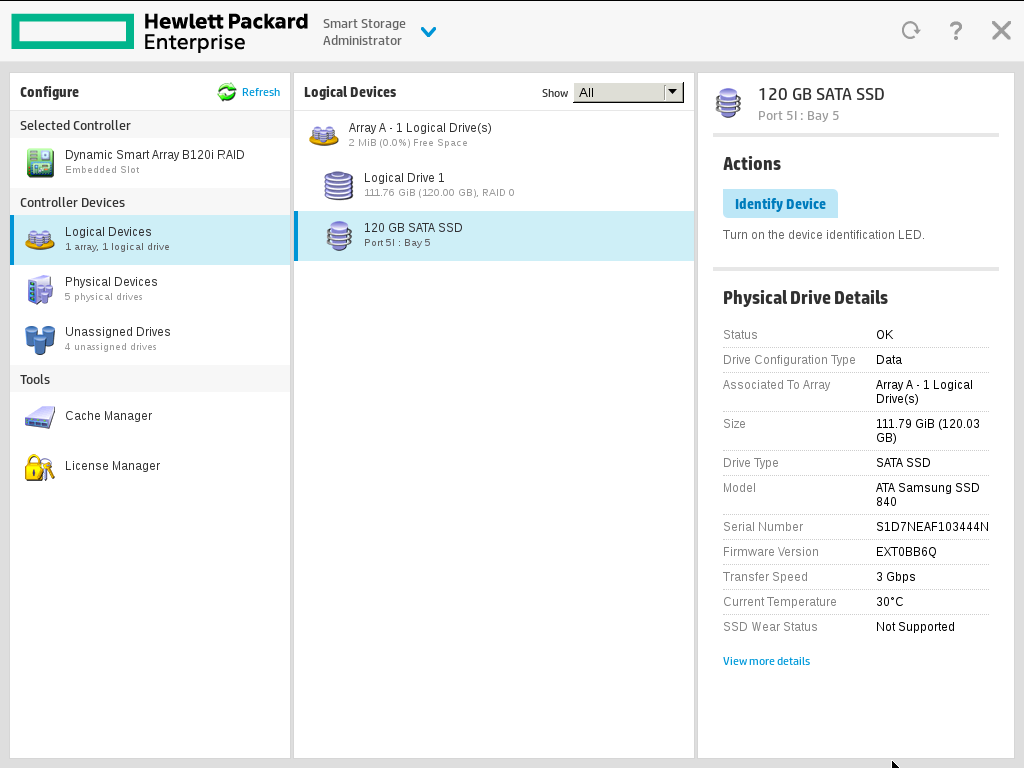
Task: Click the License Manager padlock icon
Action: click(x=40, y=468)
